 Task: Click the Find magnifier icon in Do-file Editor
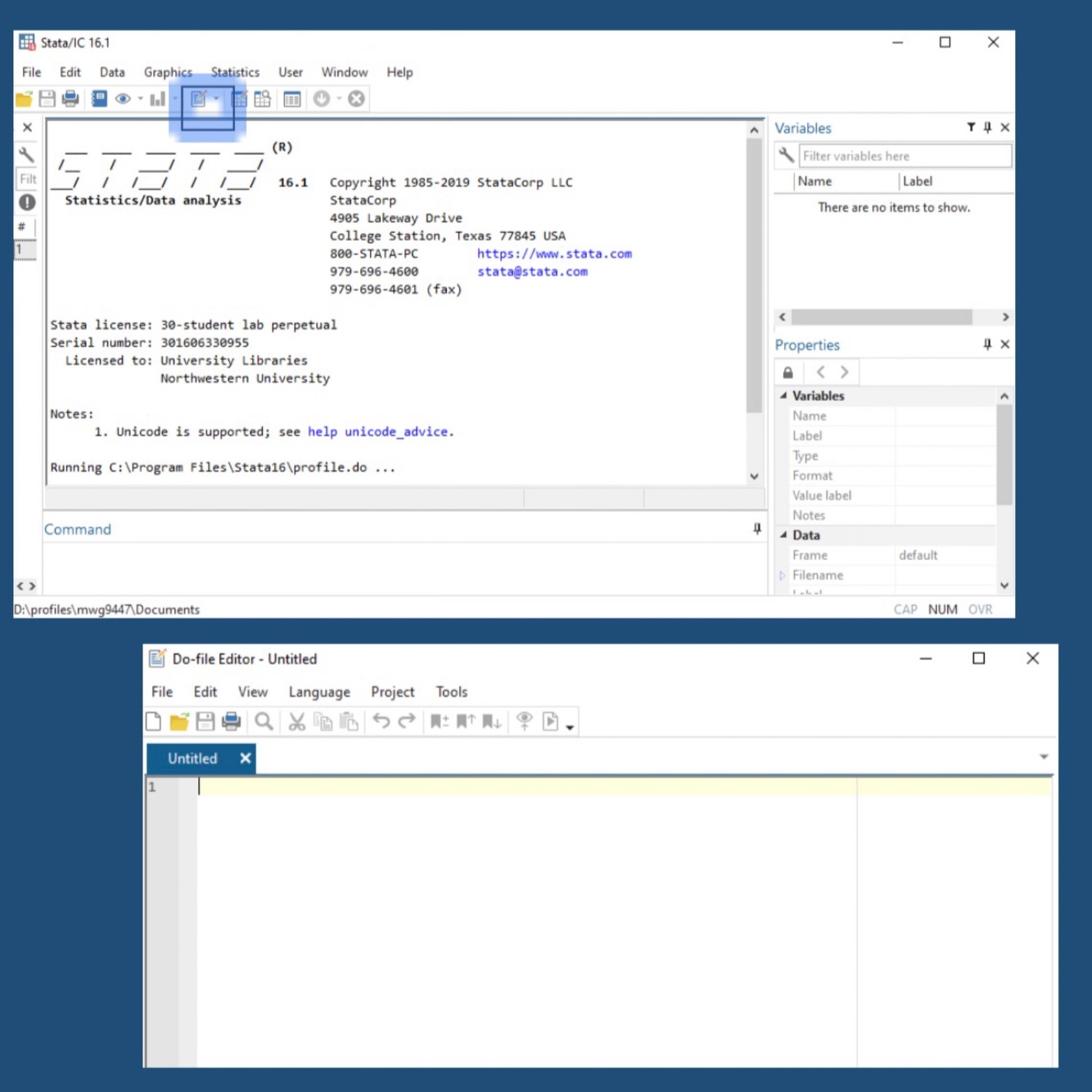264,721
